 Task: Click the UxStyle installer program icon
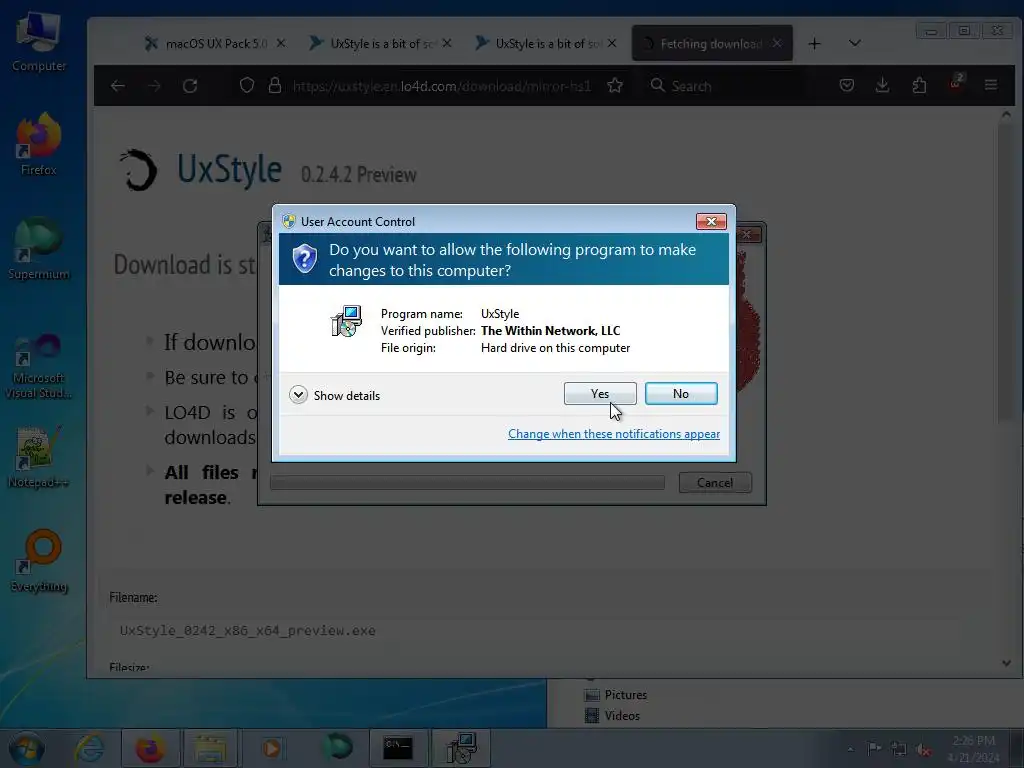tap(346, 321)
